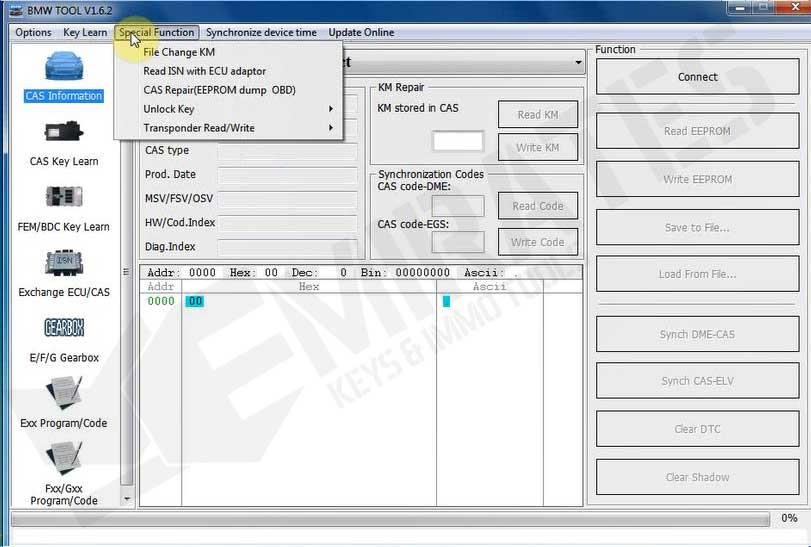Click the BMW TOOL title bar icon
811x547 pixels.
(x=16, y=10)
